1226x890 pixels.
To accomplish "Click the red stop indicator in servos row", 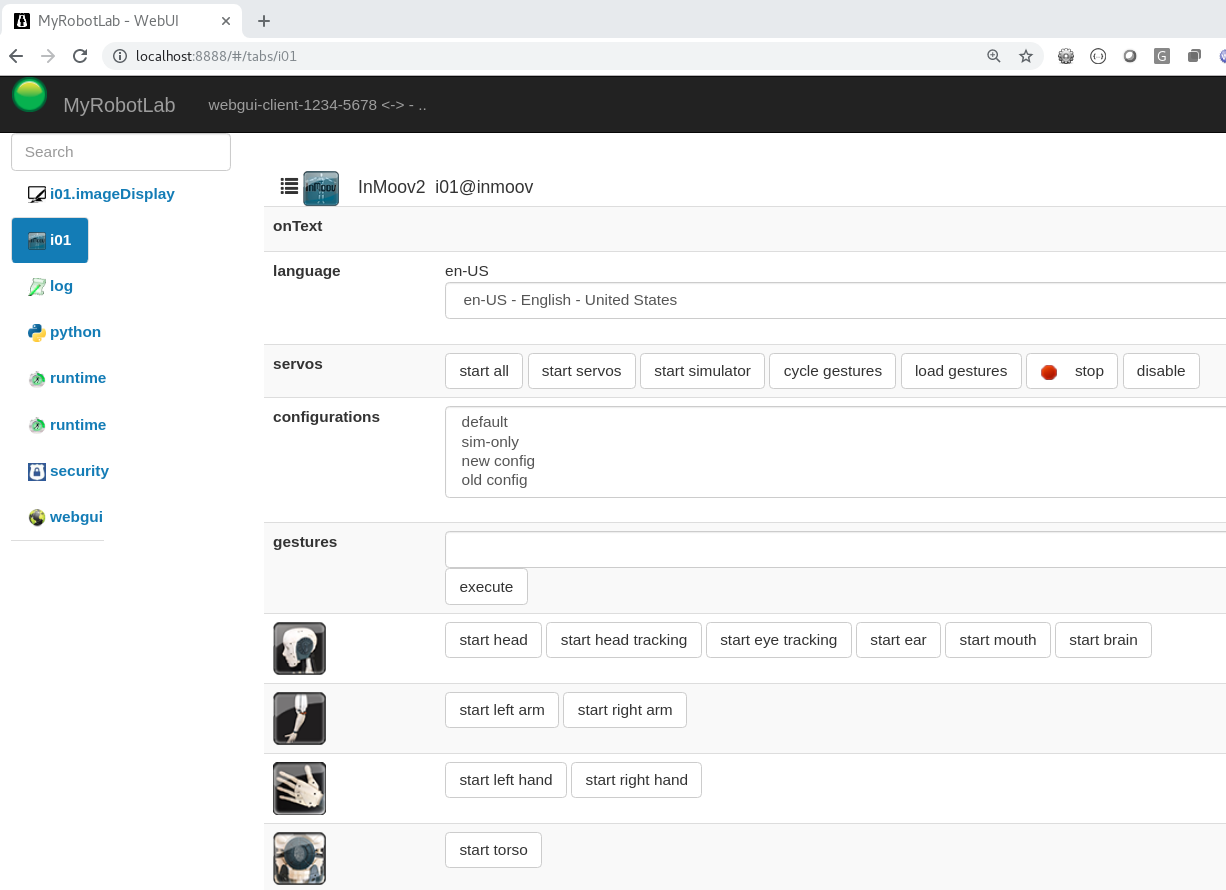I will coord(1048,370).
